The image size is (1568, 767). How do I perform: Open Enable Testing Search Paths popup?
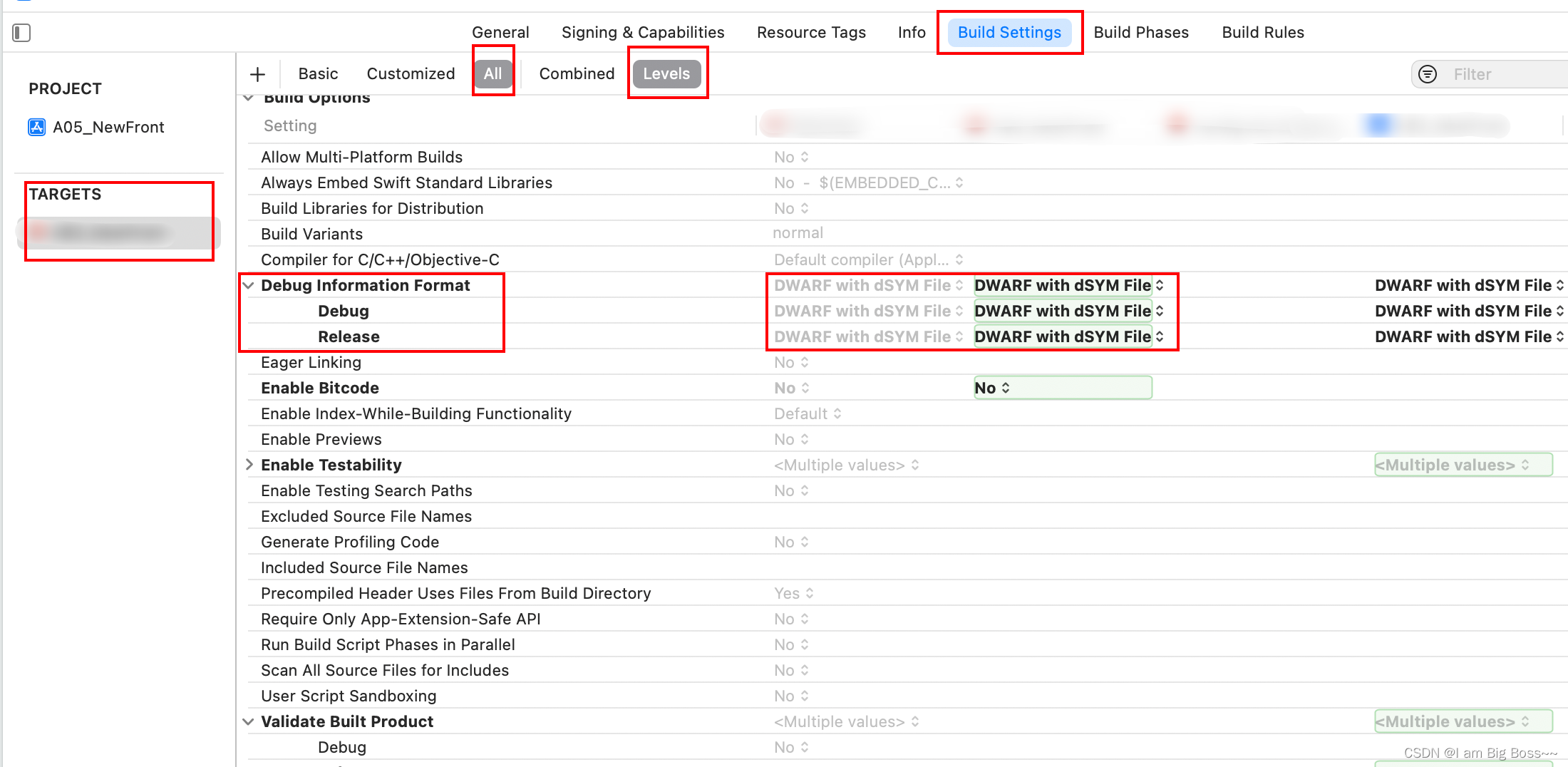(791, 491)
